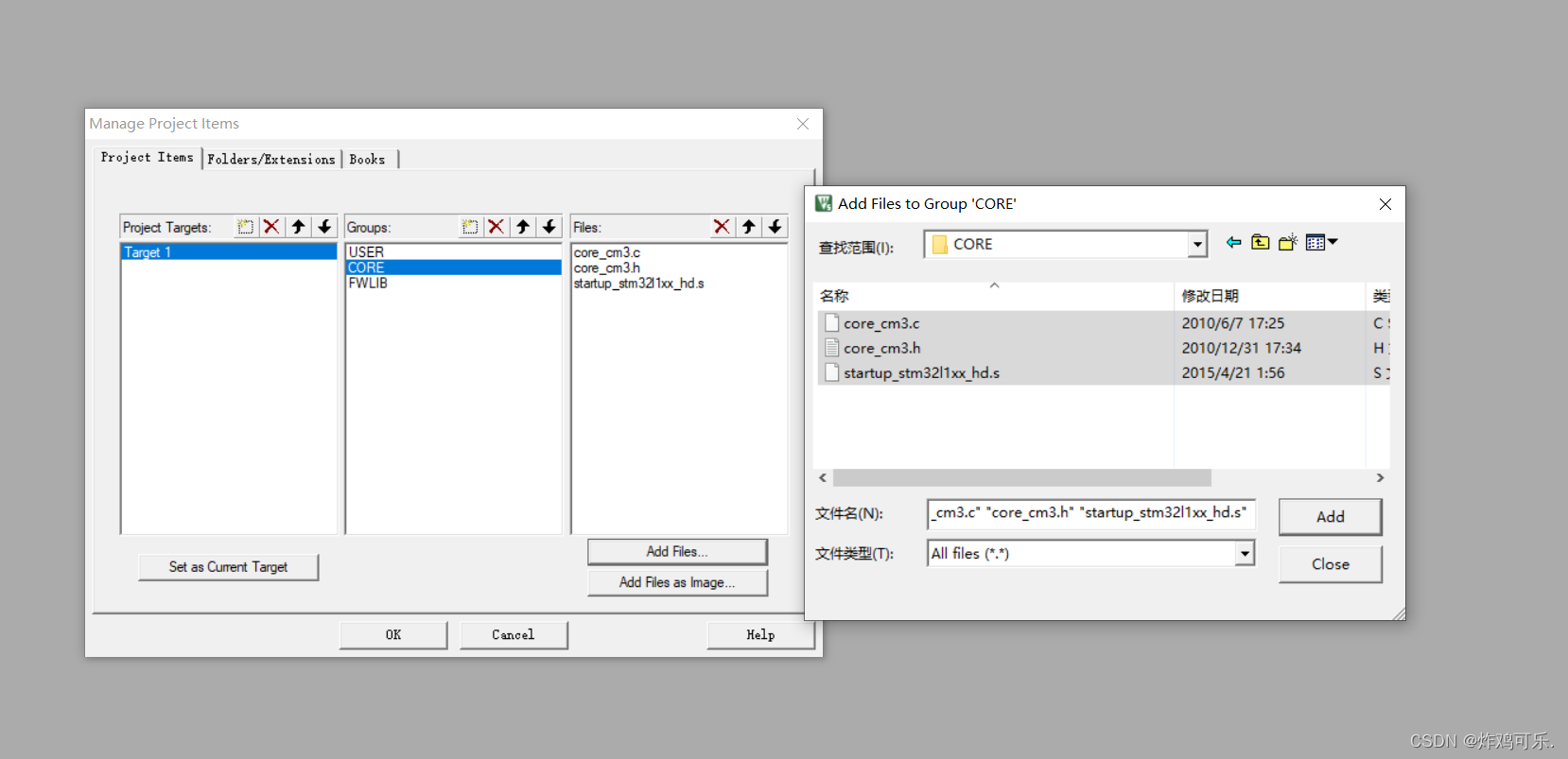Move file down in Files list
Viewport: 1568px width, 759px height.
[x=775, y=227]
